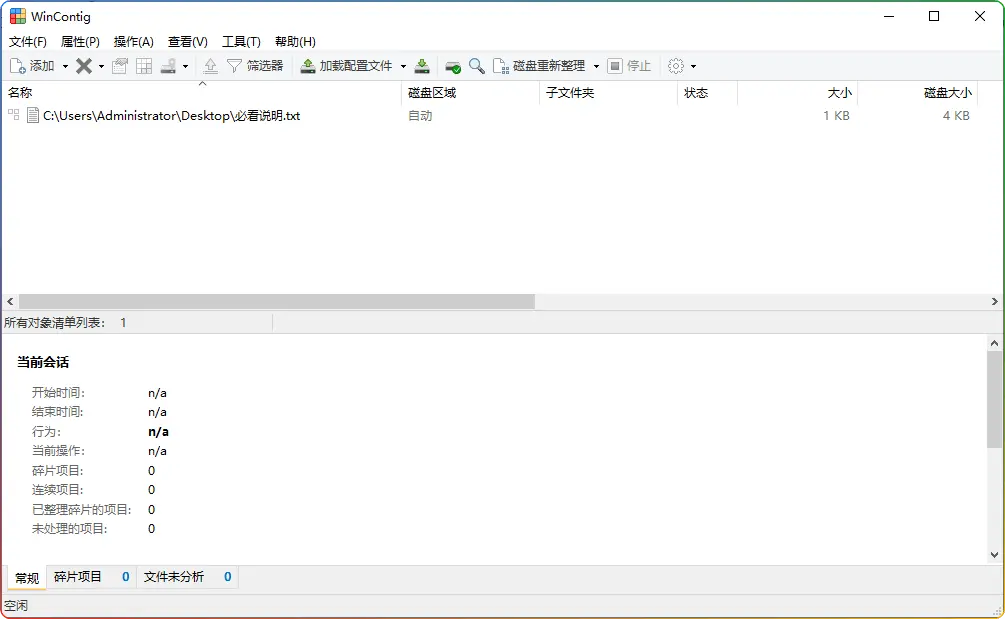Viewport: 1005px width, 619px height.
Task: Maximize the WinContig window
Action: (x=934, y=16)
